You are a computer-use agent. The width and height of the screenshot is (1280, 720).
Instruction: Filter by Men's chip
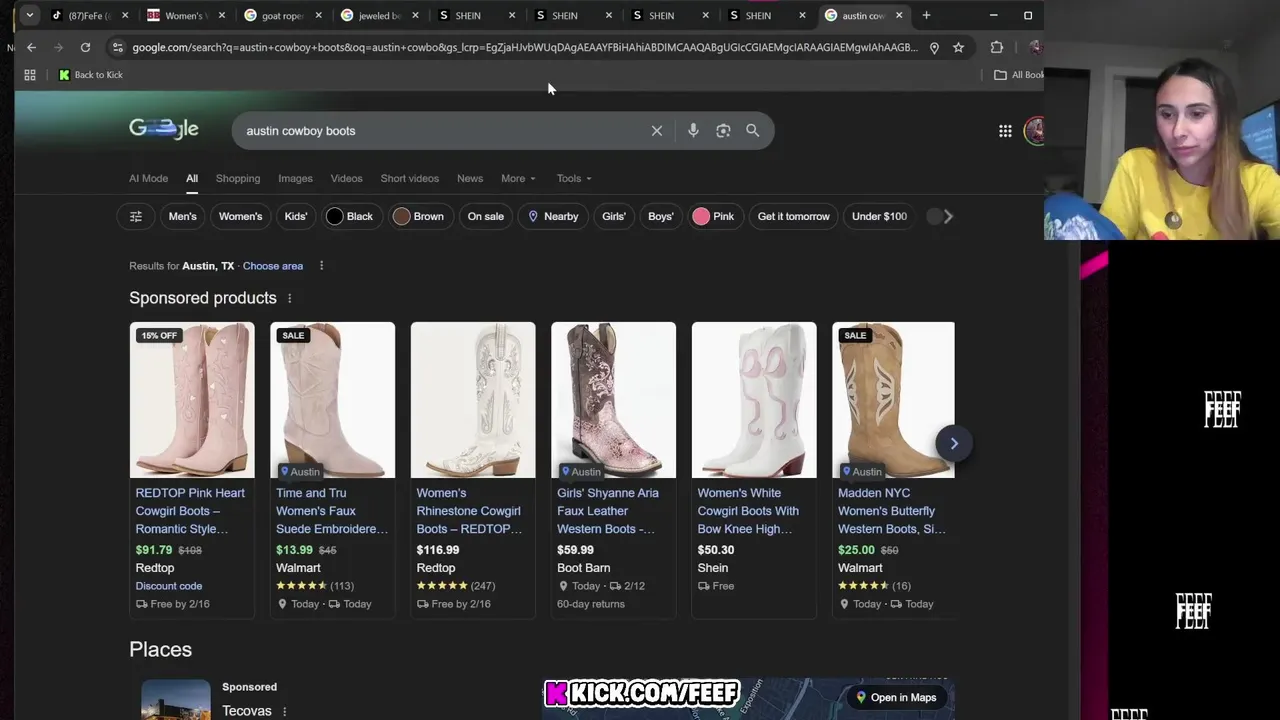[182, 216]
